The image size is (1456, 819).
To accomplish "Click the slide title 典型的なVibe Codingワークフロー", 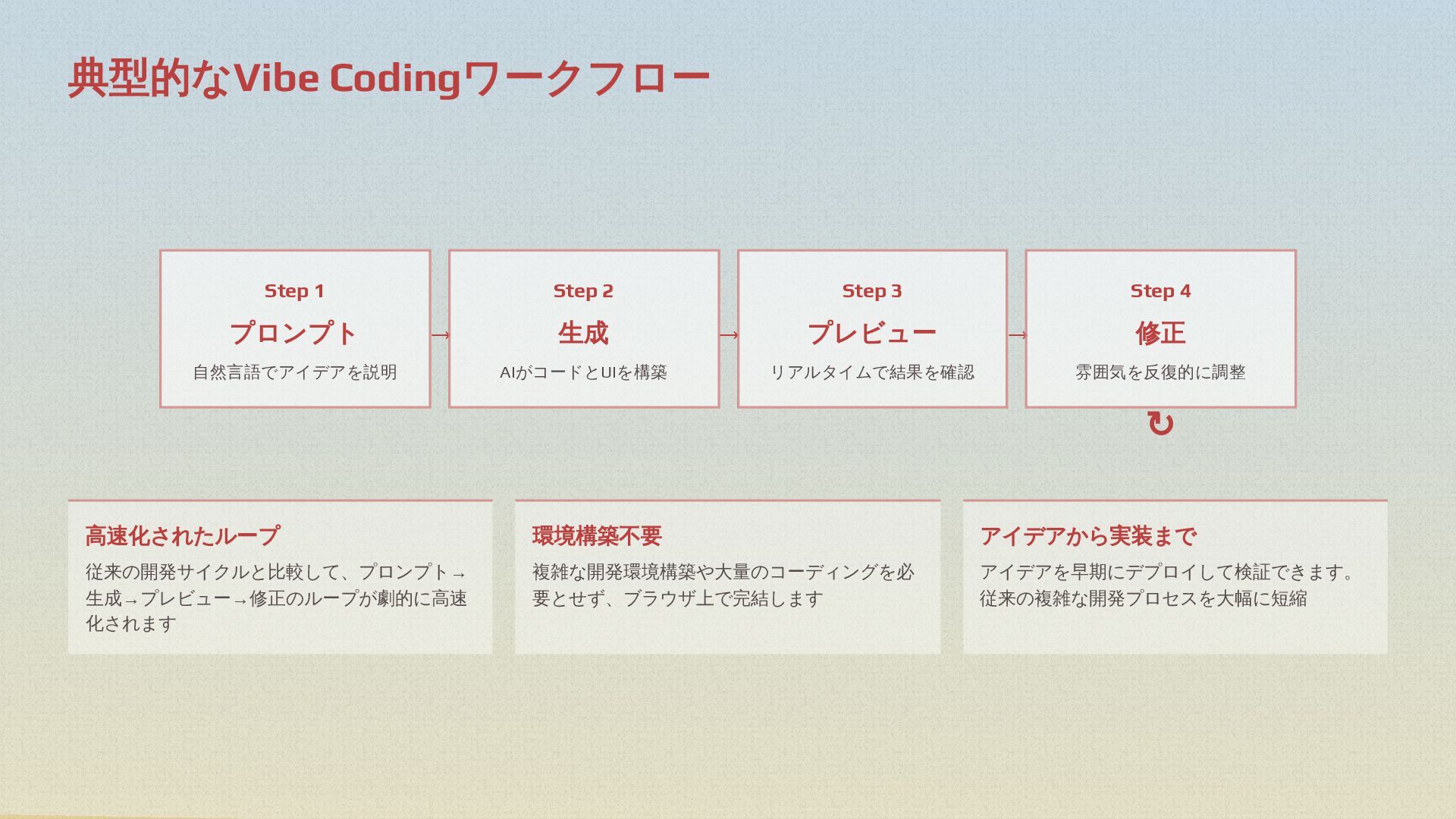I will (x=388, y=78).
